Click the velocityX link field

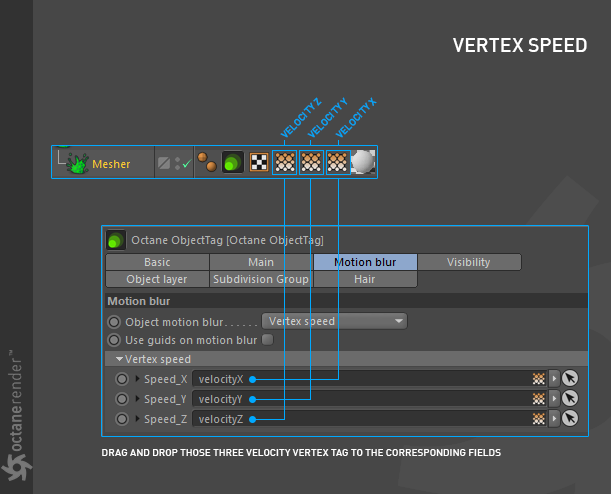(370, 379)
